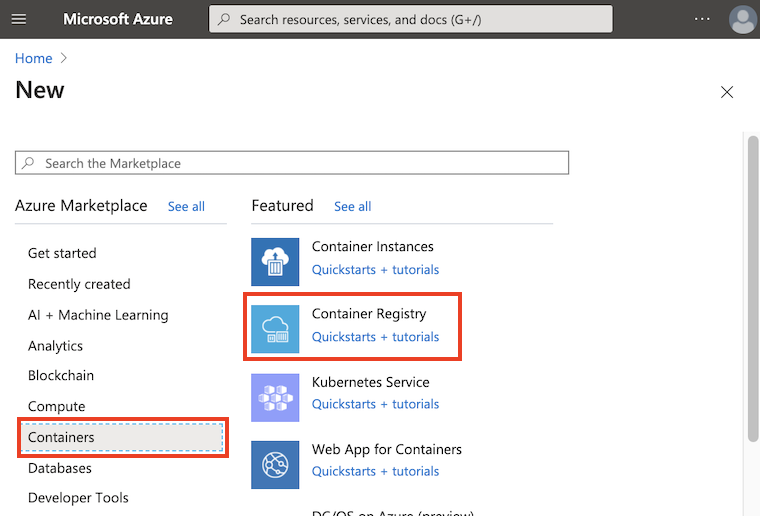Click the Container Instances icon

click(275, 262)
